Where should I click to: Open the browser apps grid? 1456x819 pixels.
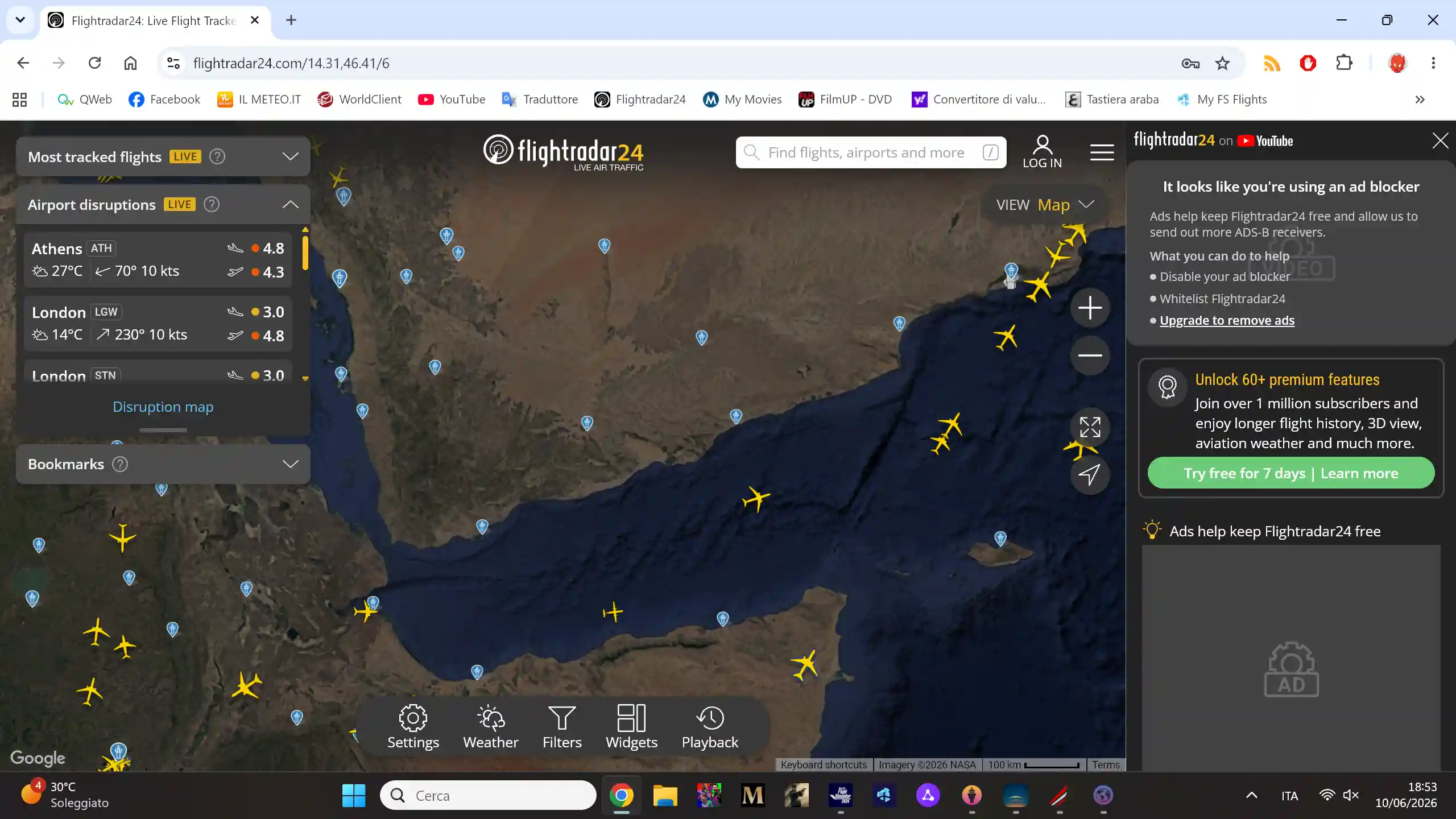tap(19, 100)
